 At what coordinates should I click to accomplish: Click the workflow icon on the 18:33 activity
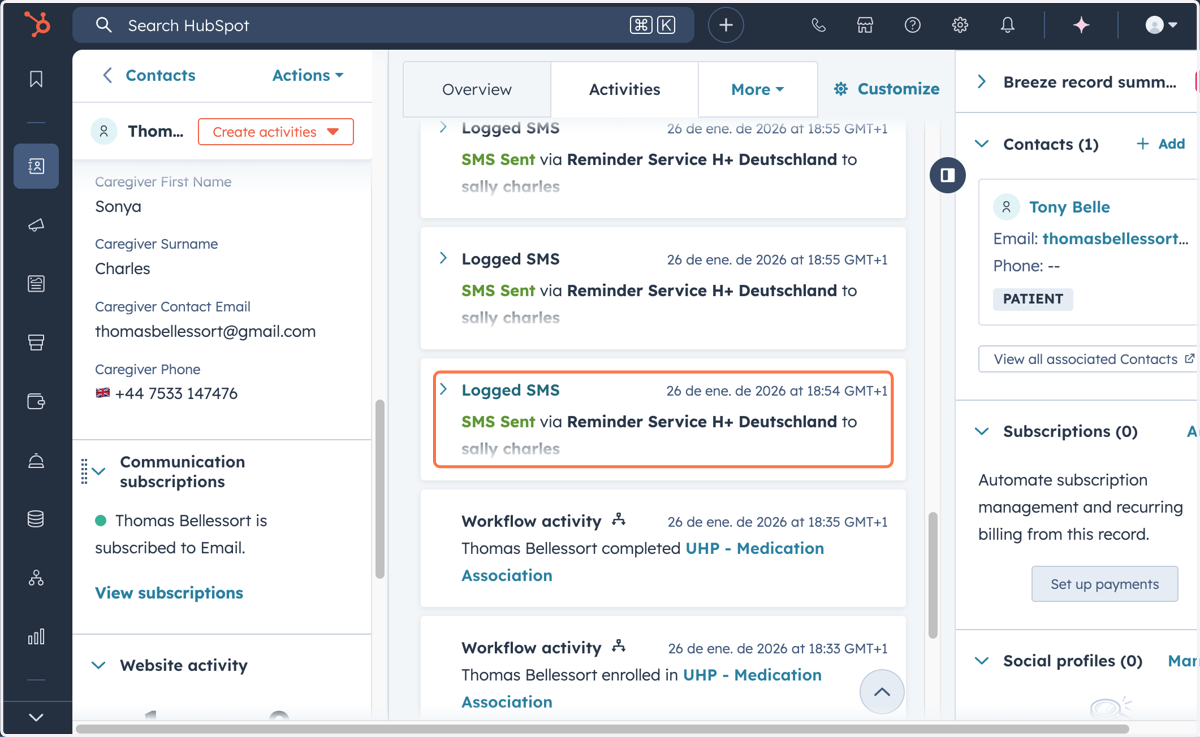619,646
